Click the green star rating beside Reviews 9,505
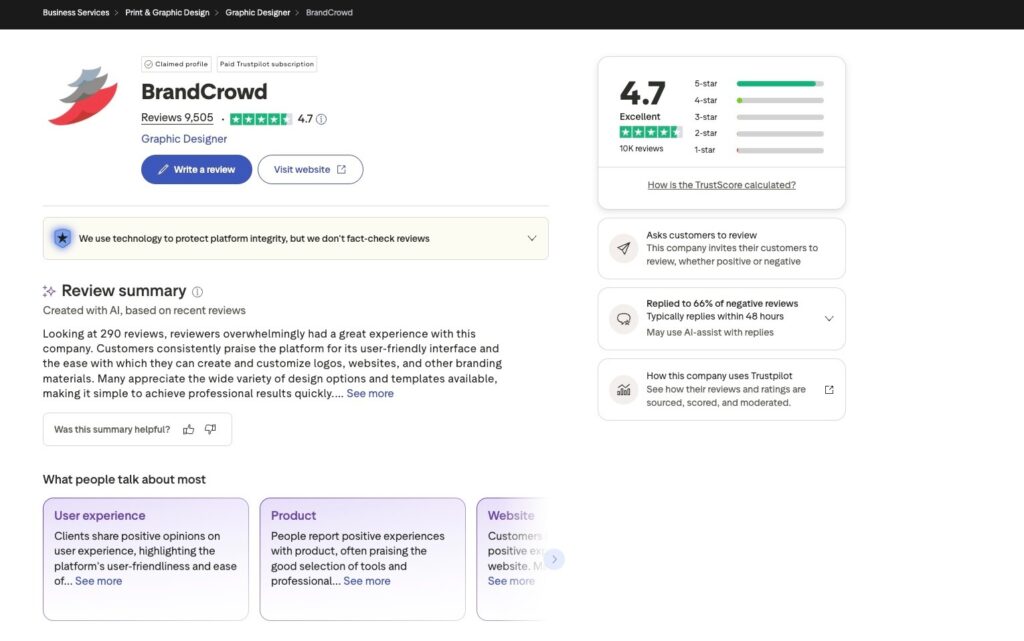1024x641 pixels. [x=261, y=119]
